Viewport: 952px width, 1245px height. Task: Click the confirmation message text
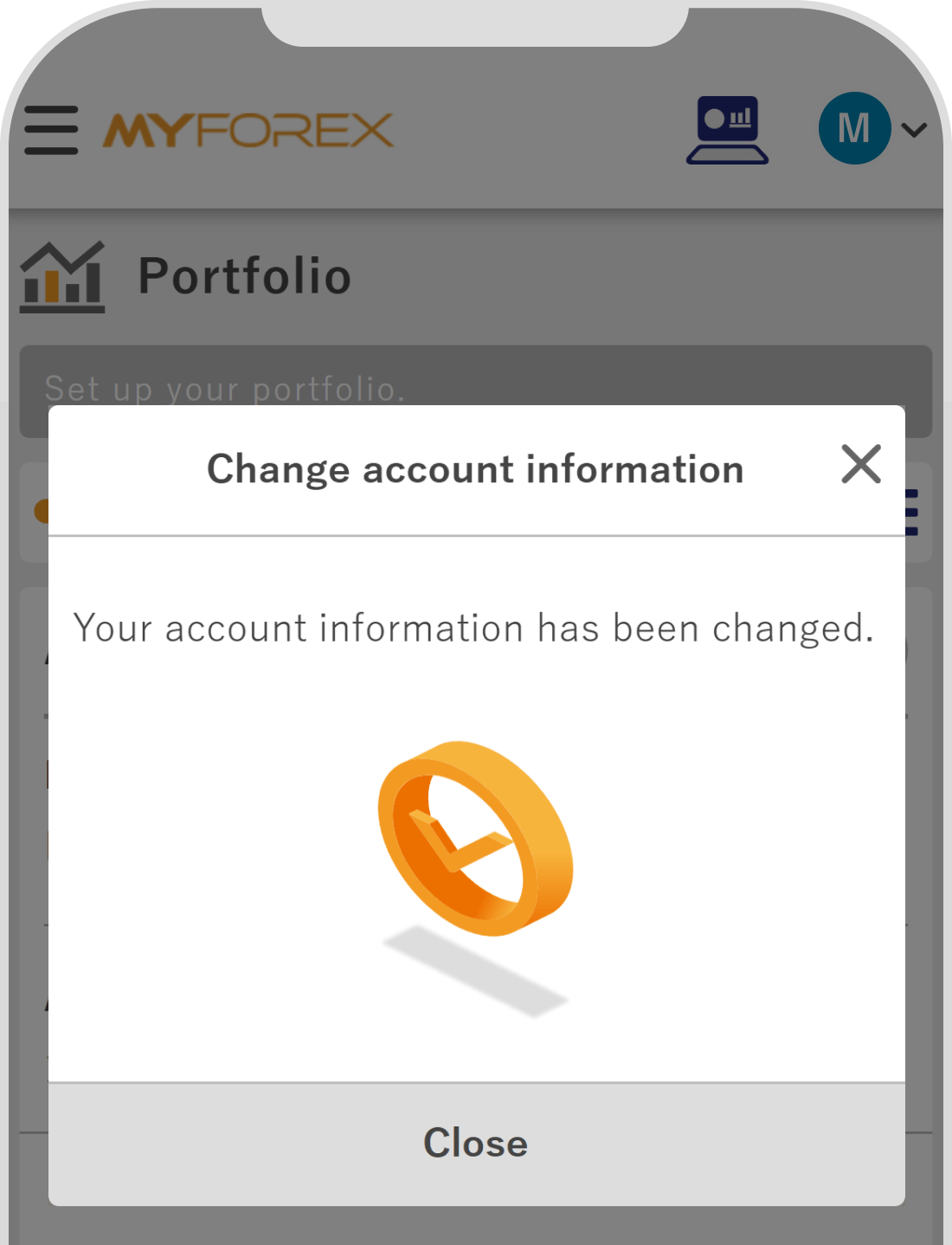[474, 628]
